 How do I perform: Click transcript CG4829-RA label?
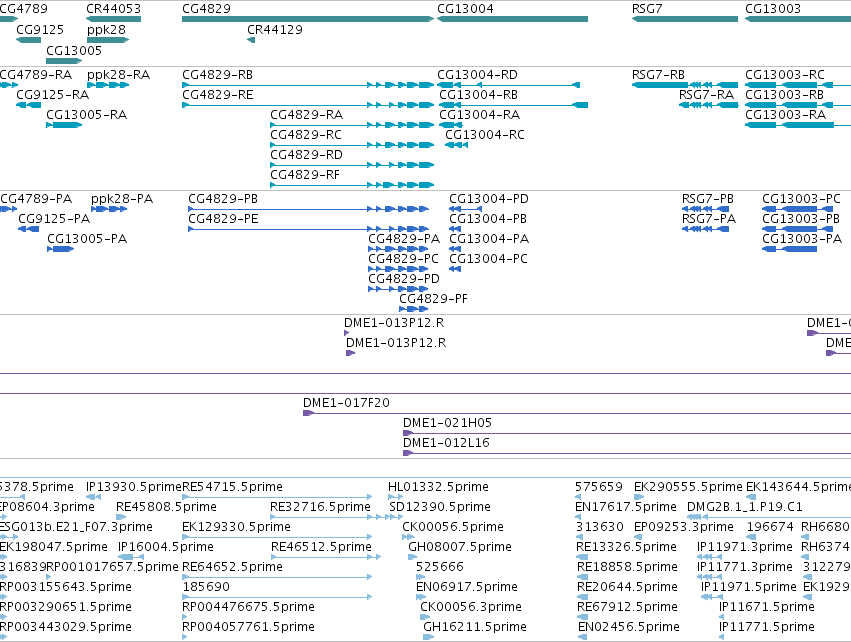click(307, 115)
